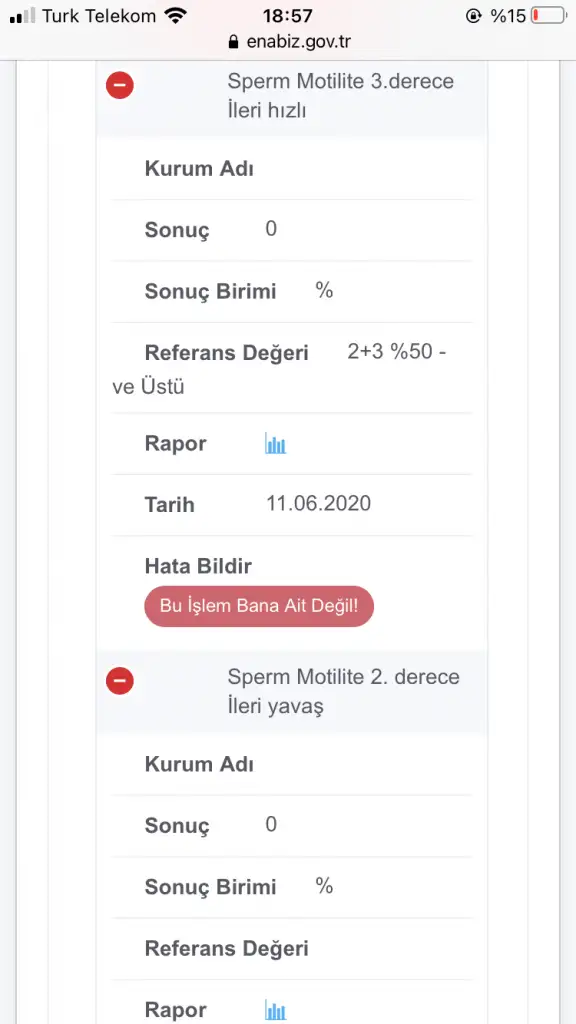Tap the Hata Bildir label
This screenshot has height=1024, width=576.
(198, 566)
